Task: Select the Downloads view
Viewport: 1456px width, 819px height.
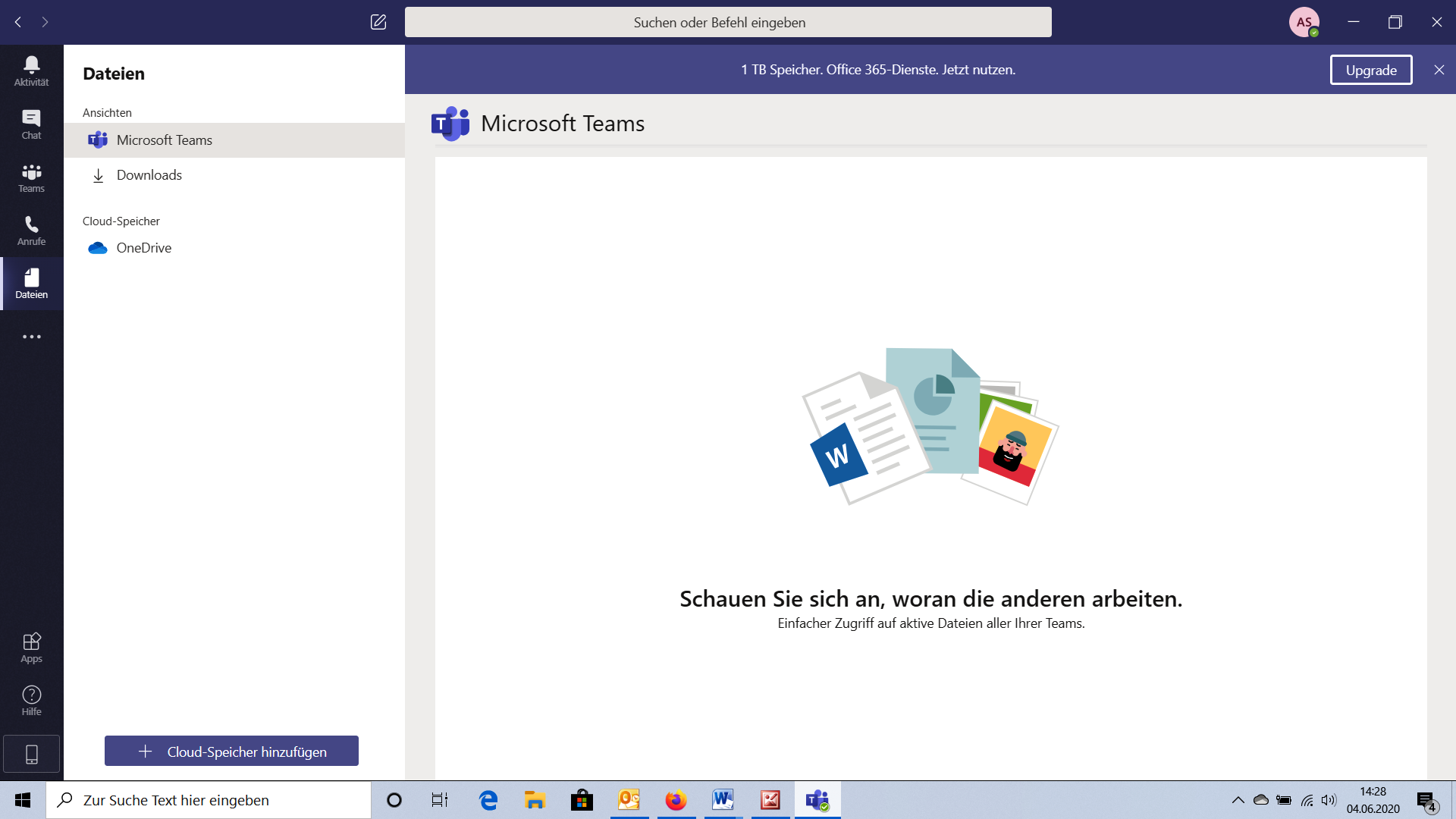Action: pyautogui.click(x=234, y=175)
